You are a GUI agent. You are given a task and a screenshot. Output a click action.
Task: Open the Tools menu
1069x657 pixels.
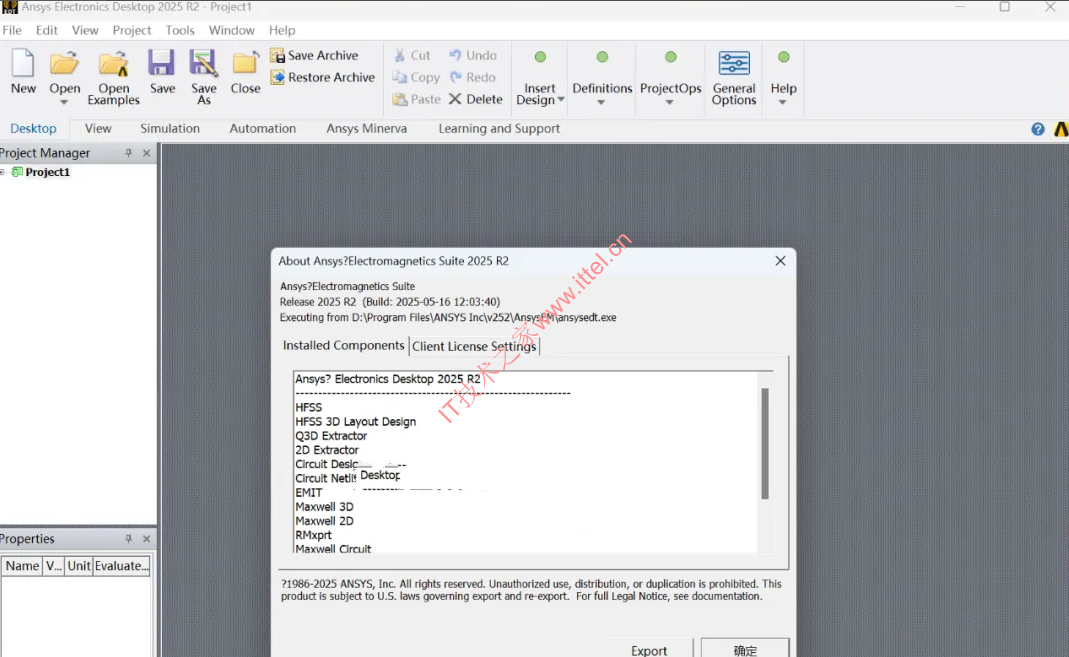pyautogui.click(x=180, y=30)
